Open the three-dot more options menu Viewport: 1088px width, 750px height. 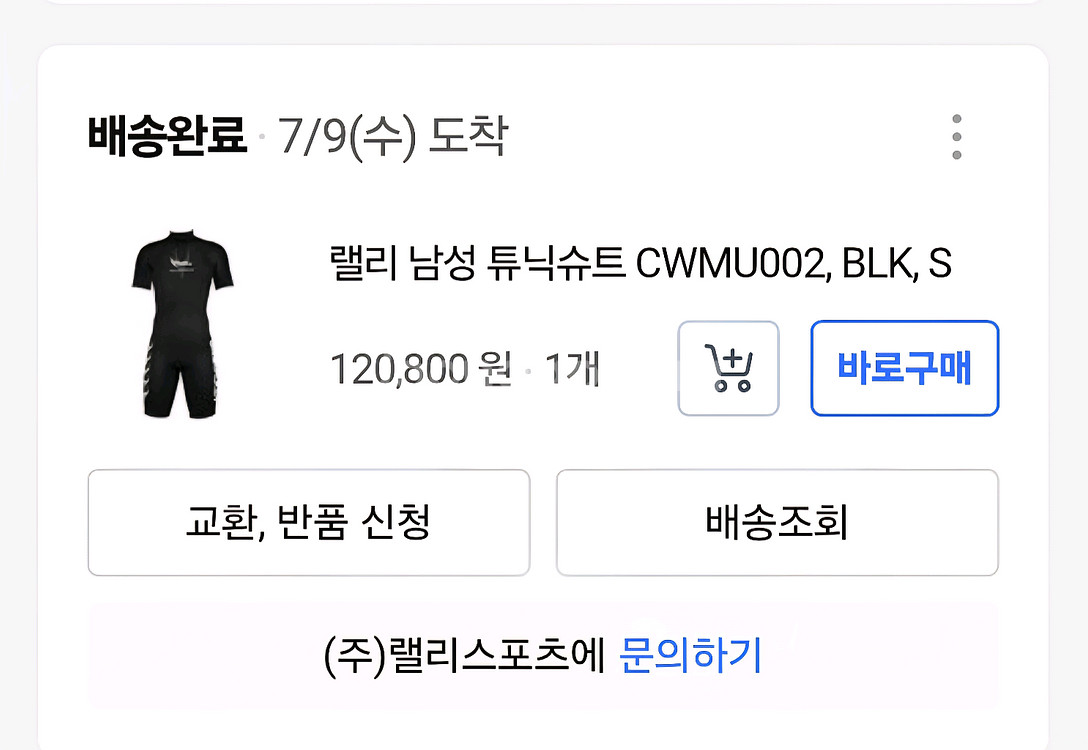[x=956, y=137]
